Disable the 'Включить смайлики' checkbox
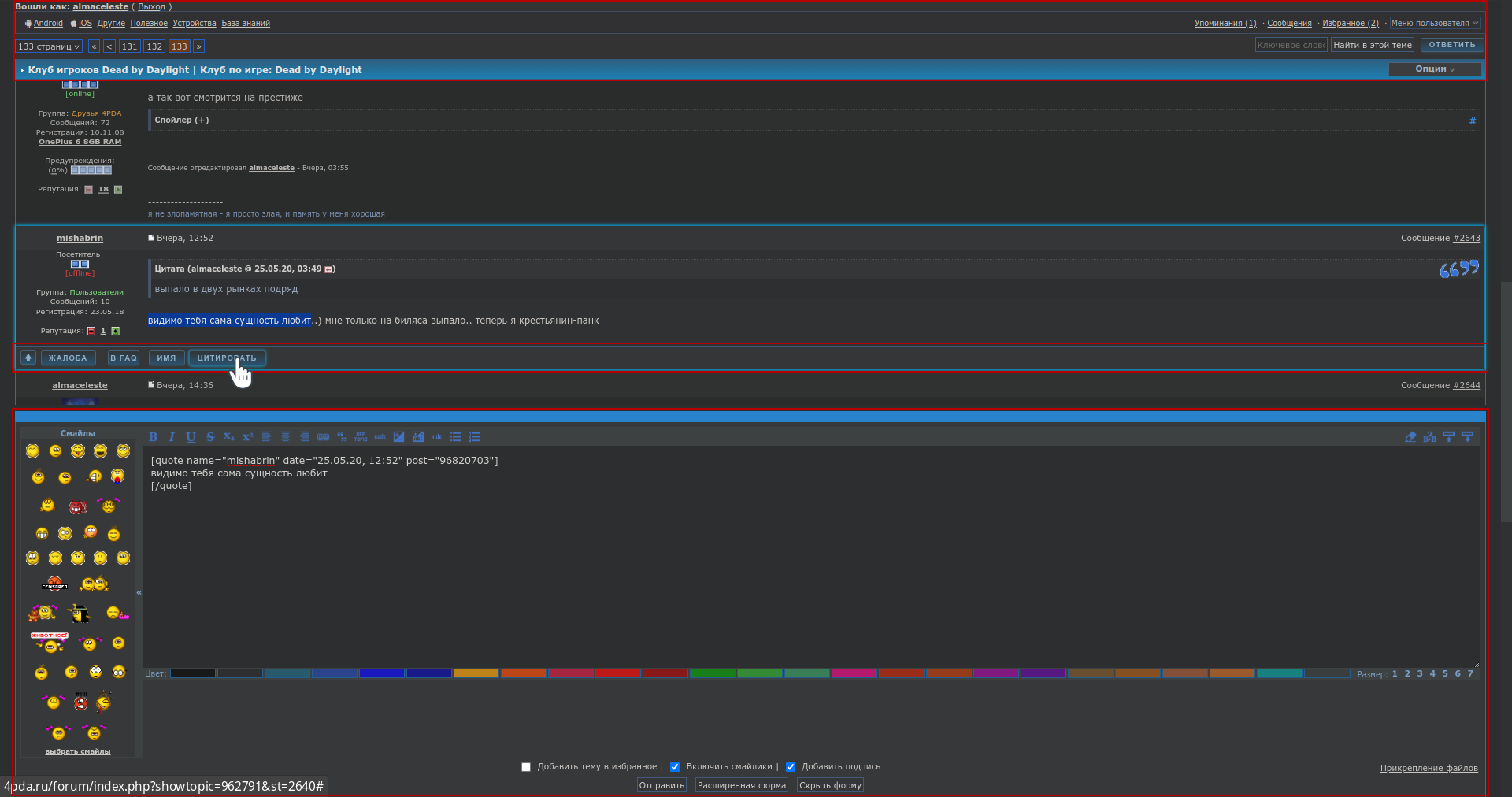 tap(675, 766)
